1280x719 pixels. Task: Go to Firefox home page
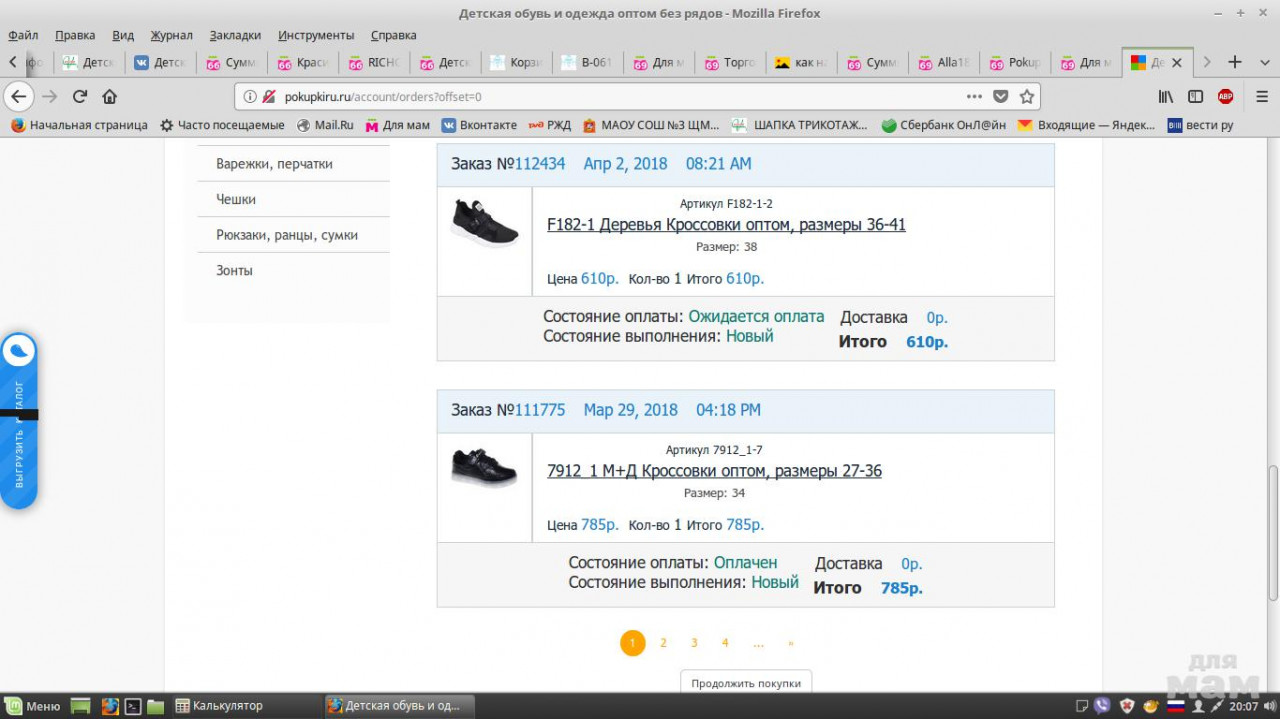(x=110, y=97)
